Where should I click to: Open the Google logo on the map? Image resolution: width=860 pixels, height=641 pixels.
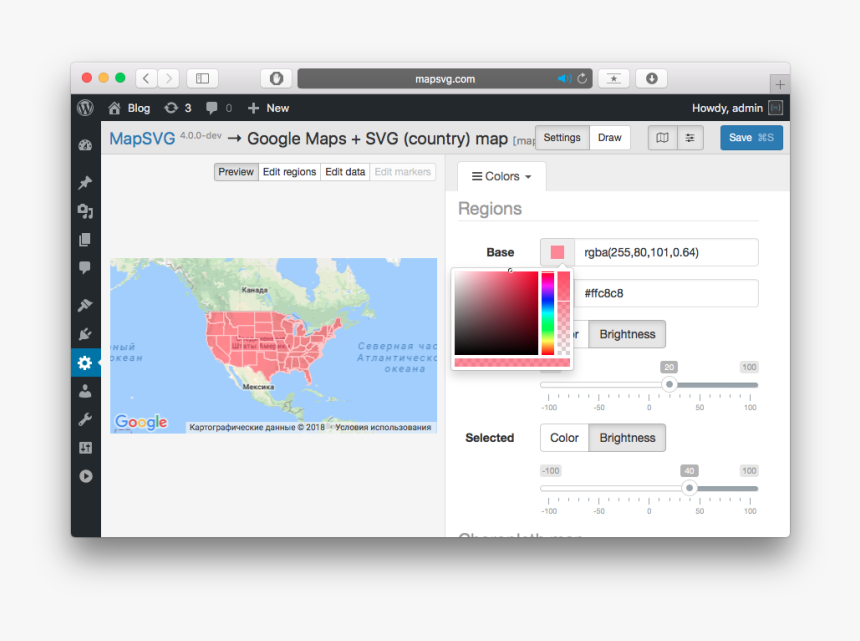click(x=141, y=422)
